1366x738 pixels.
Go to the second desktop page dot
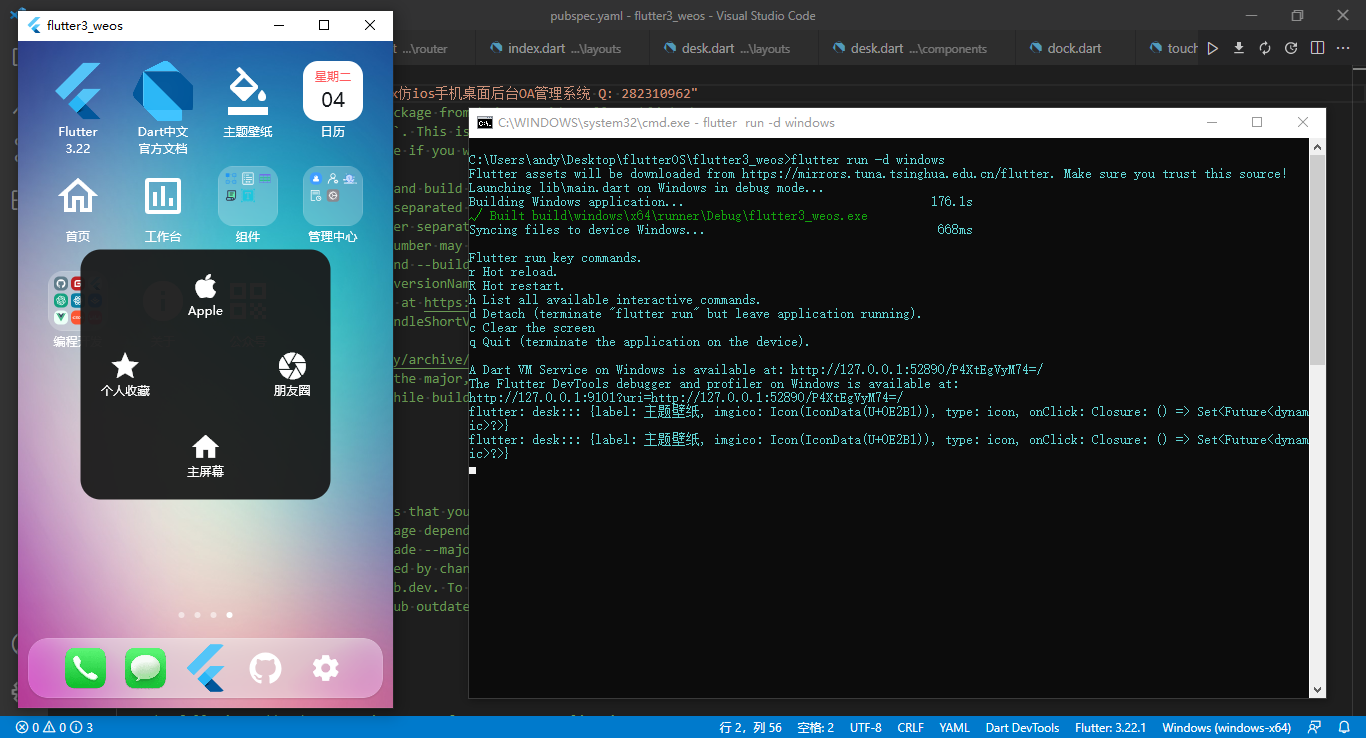pos(197,615)
